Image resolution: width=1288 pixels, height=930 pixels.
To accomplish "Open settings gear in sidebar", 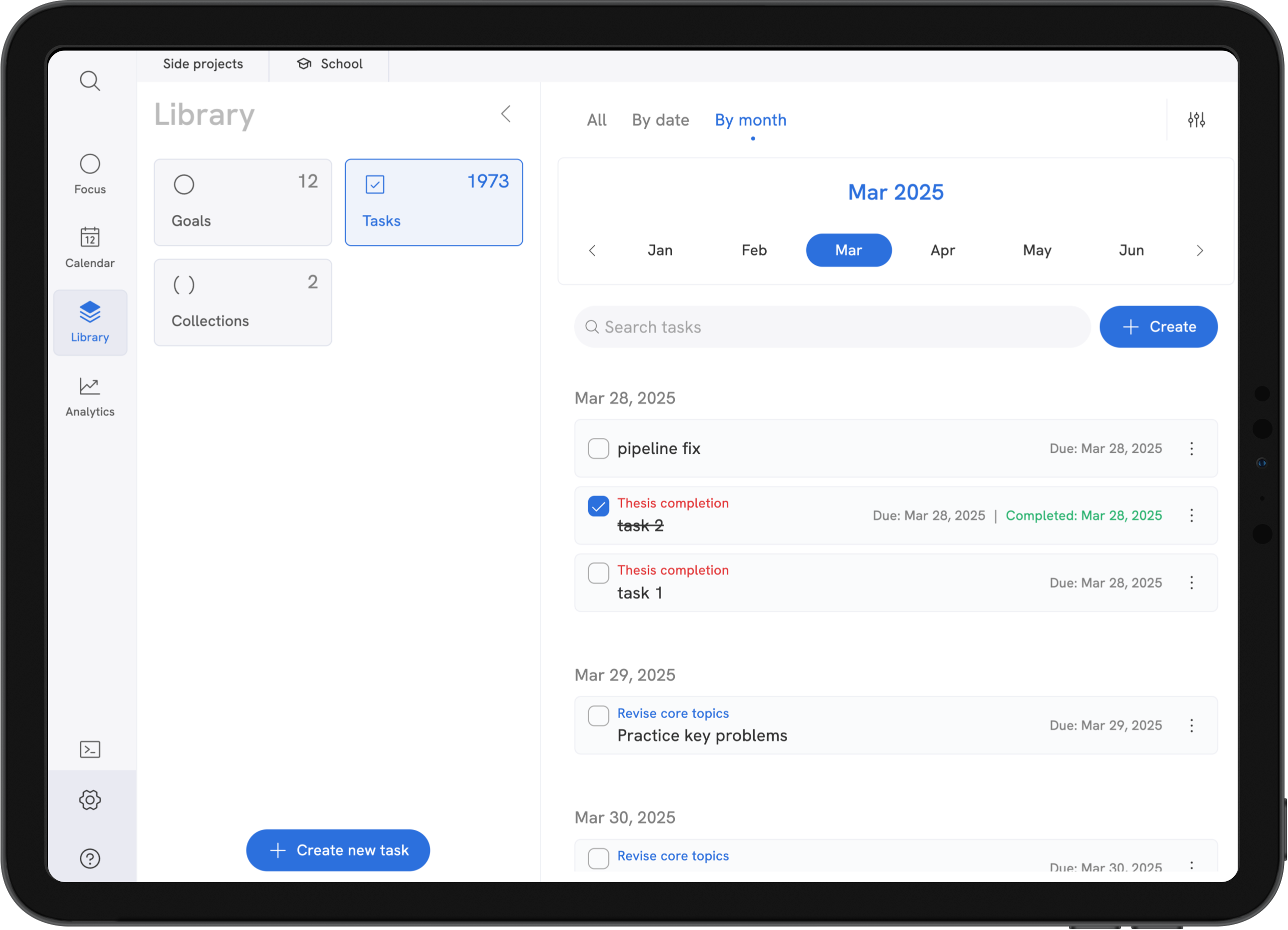I will click(x=90, y=799).
